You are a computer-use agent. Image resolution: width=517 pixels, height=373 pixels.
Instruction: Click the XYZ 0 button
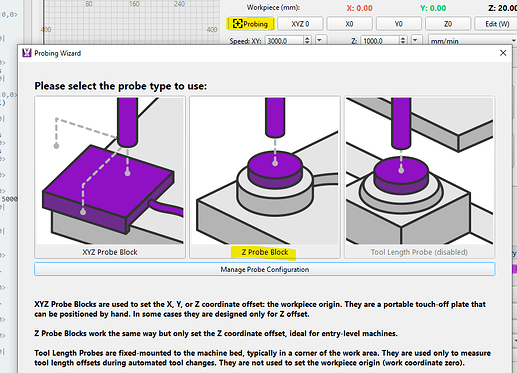[x=300, y=24]
